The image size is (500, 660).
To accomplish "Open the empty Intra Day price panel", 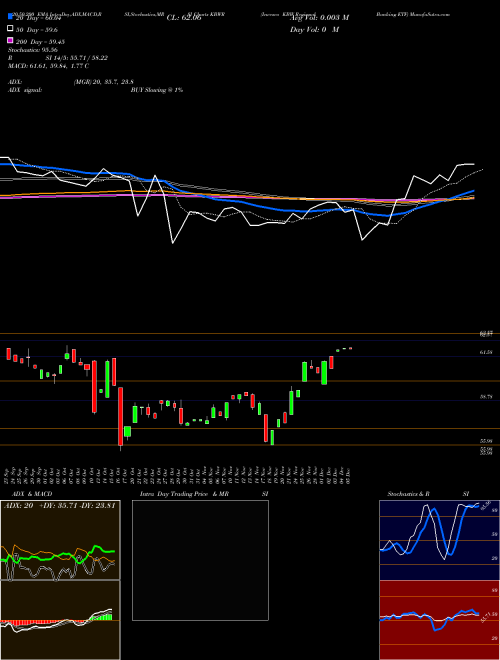I will [200, 560].
